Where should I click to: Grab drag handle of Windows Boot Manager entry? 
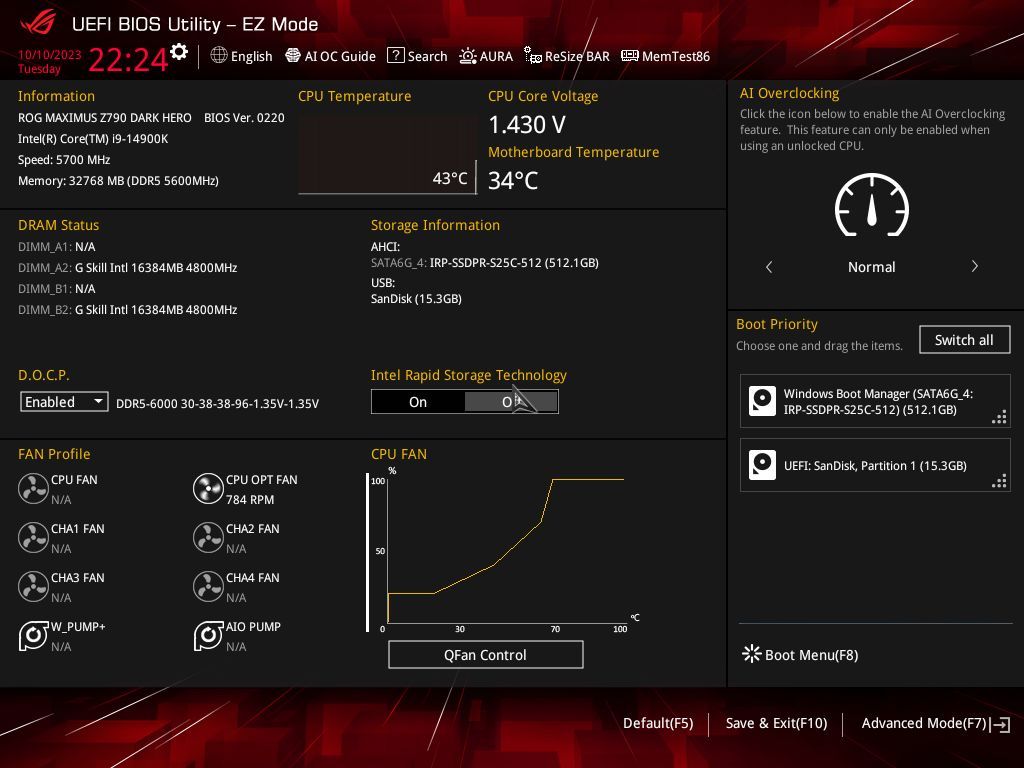pyautogui.click(x=999, y=417)
